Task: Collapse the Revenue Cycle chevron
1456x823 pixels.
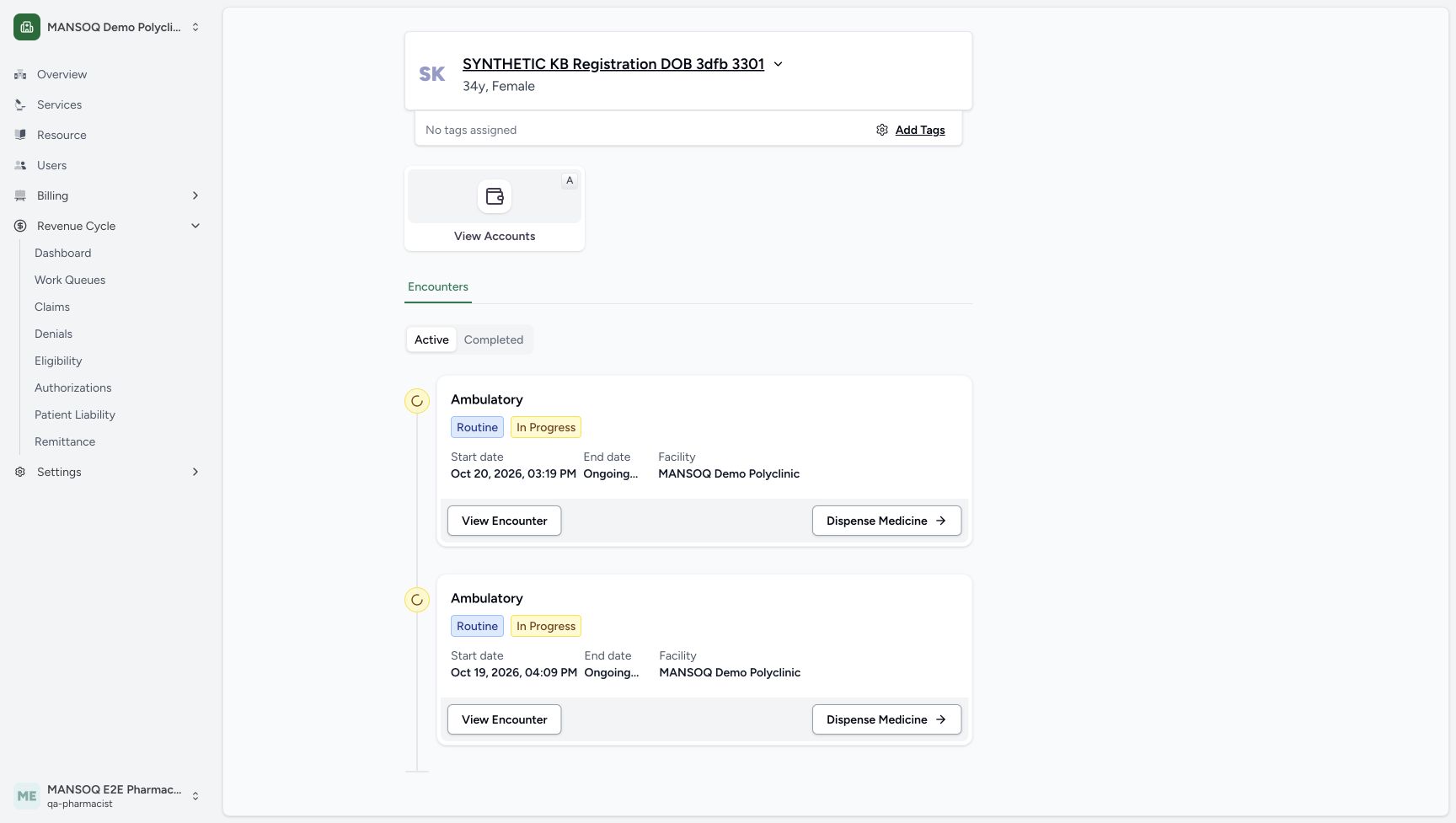Action: click(195, 226)
